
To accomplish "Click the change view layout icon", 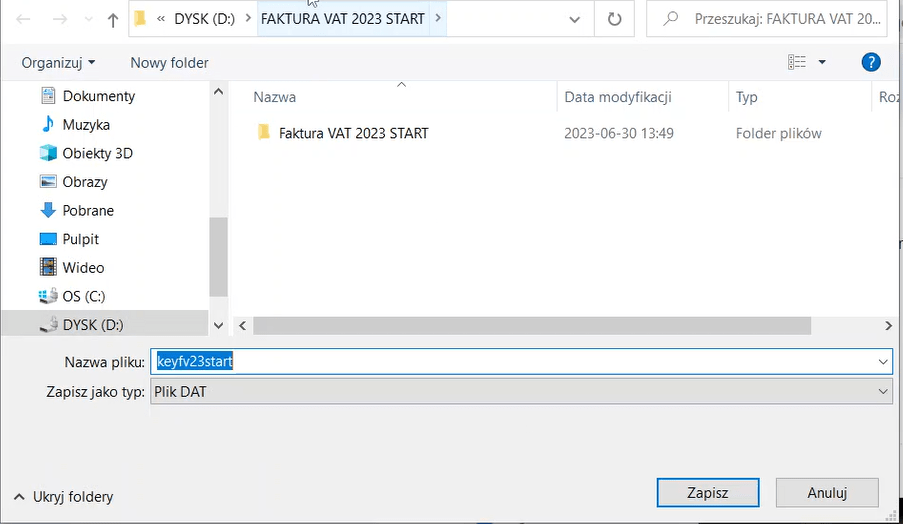I will pos(797,62).
